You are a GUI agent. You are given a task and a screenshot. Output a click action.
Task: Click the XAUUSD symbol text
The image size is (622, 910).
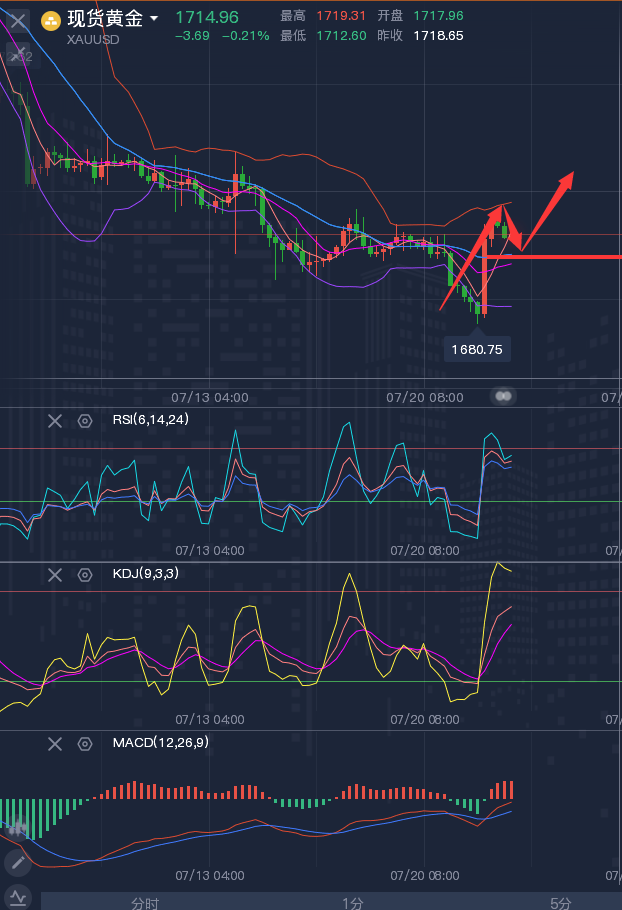click(93, 39)
